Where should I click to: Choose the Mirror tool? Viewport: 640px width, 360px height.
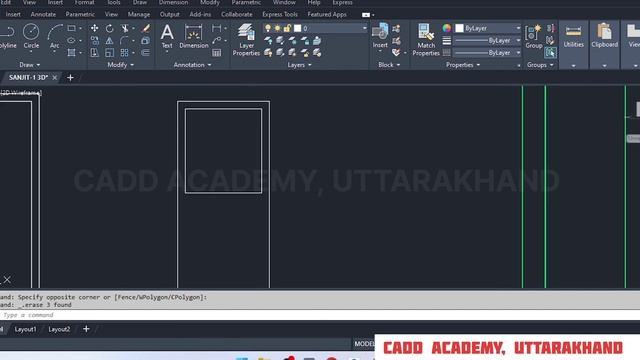(109, 40)
